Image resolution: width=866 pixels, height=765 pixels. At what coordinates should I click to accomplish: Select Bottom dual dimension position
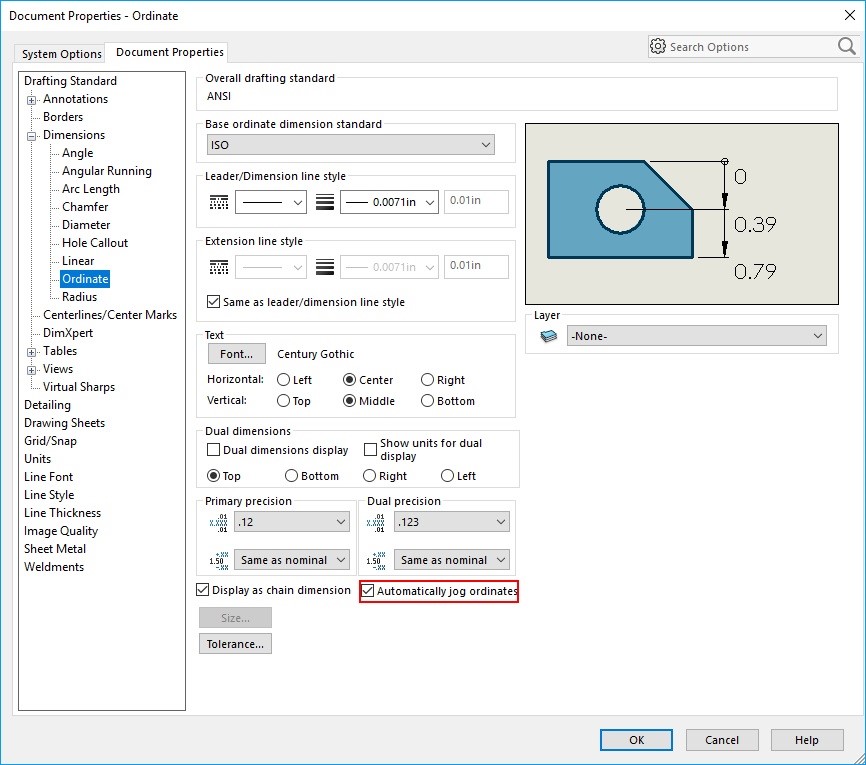click(x=292, y=476)
